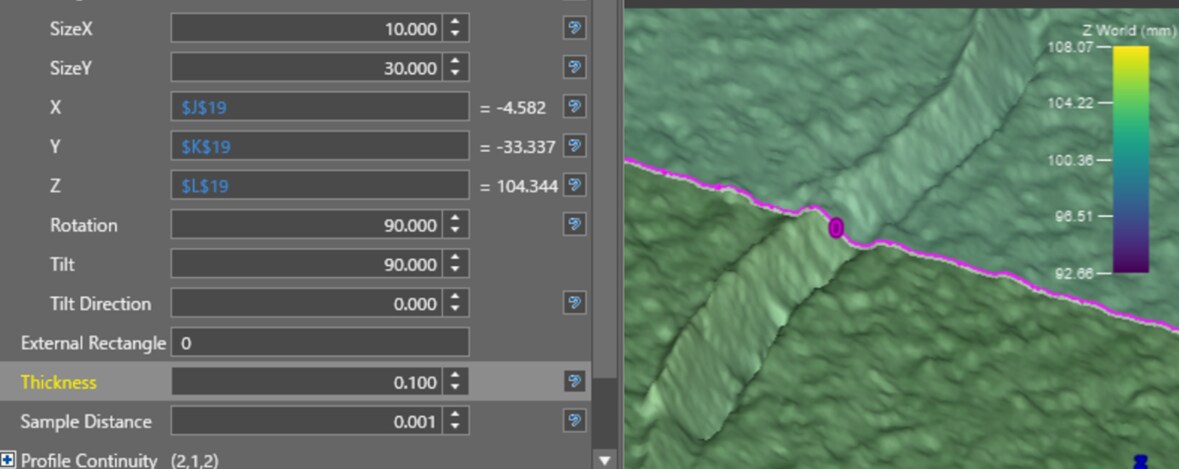The width and height of the screenshot is (1179, 469).
Task: Select the purple marker 0 on profile line
Action: [836, 229]
